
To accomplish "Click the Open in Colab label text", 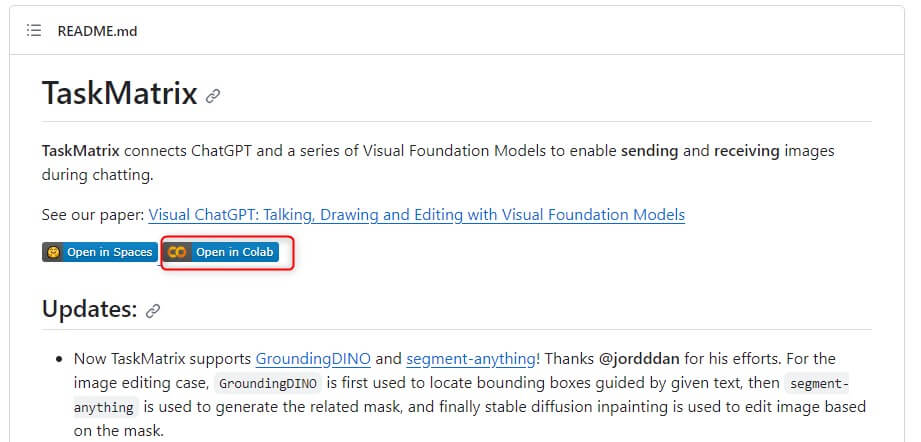I will [234, 252].
